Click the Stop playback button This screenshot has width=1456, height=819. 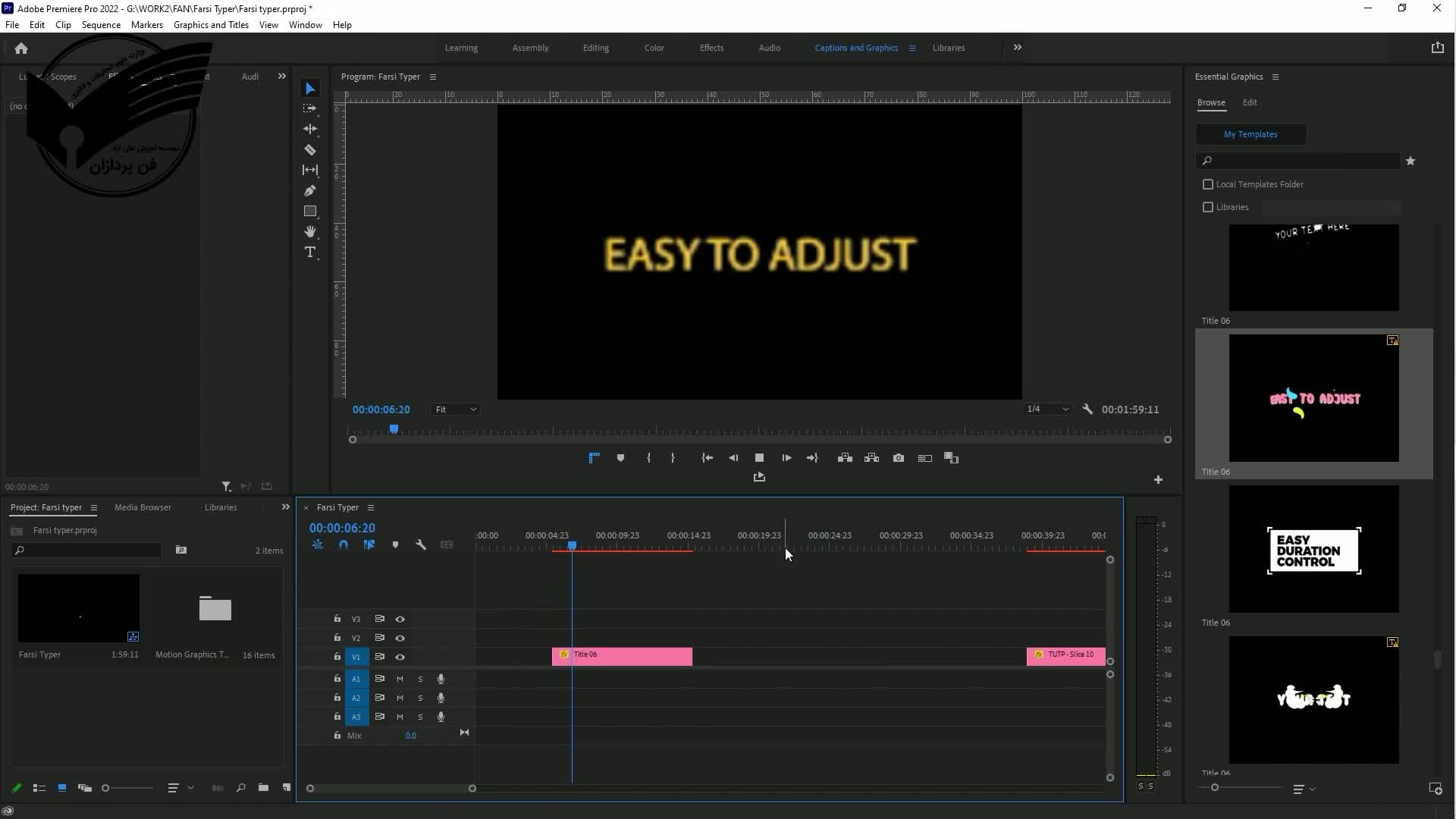coord(759,458)
